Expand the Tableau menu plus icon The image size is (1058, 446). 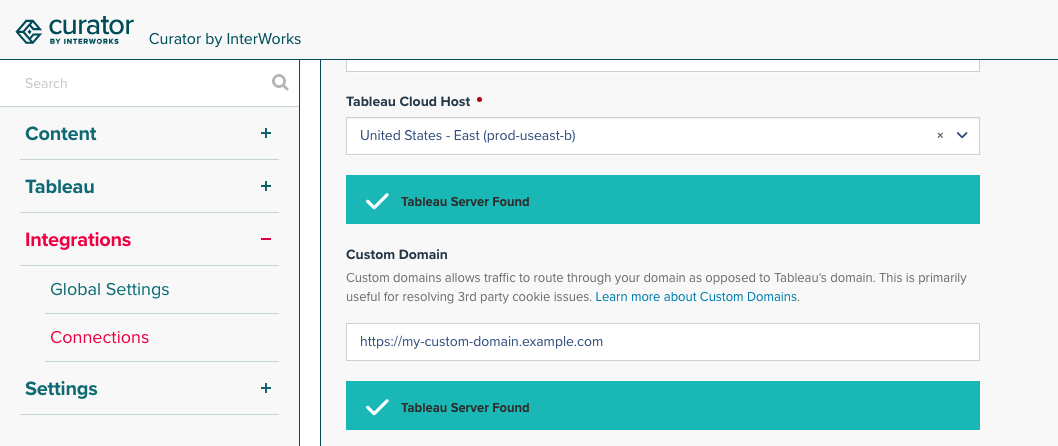point(266,186)
